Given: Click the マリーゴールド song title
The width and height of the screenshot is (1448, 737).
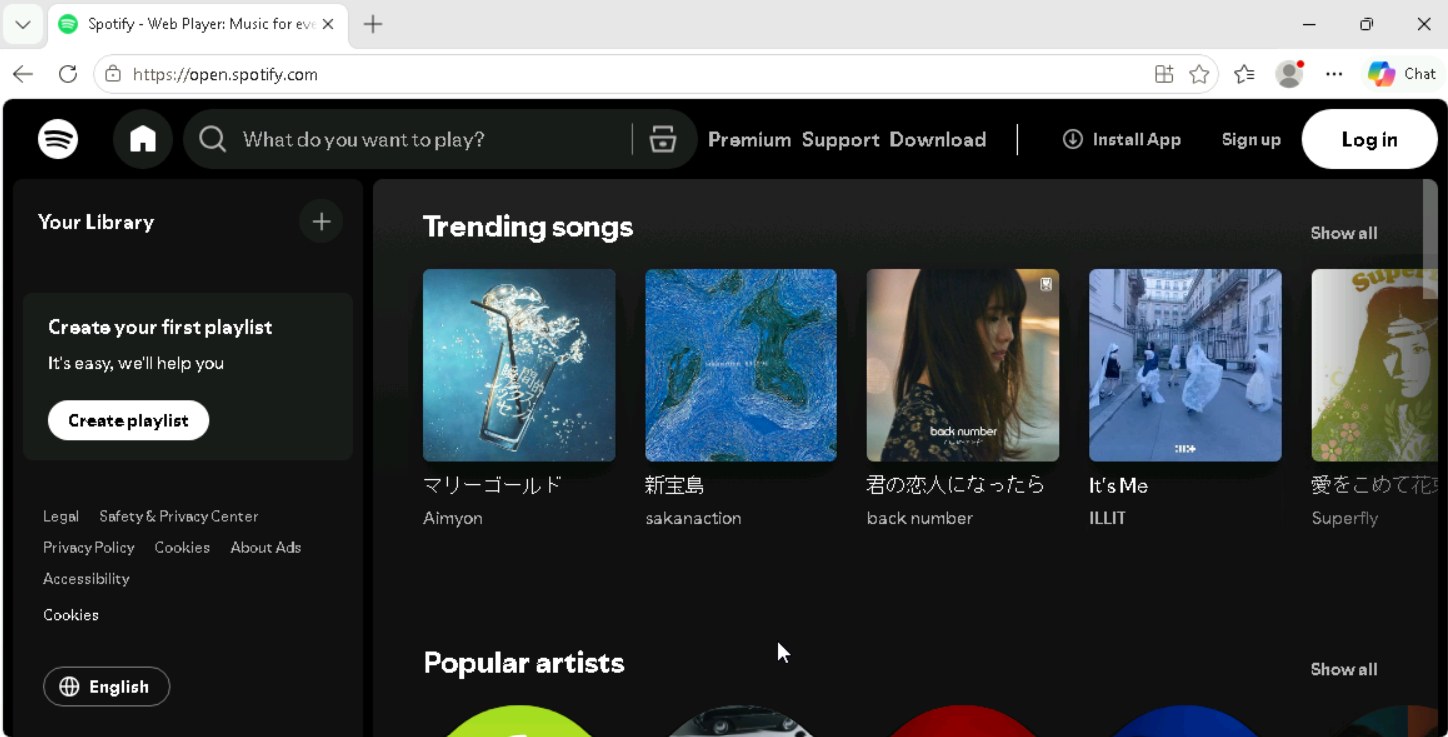Looking at the screenshot, I should 493,485.
